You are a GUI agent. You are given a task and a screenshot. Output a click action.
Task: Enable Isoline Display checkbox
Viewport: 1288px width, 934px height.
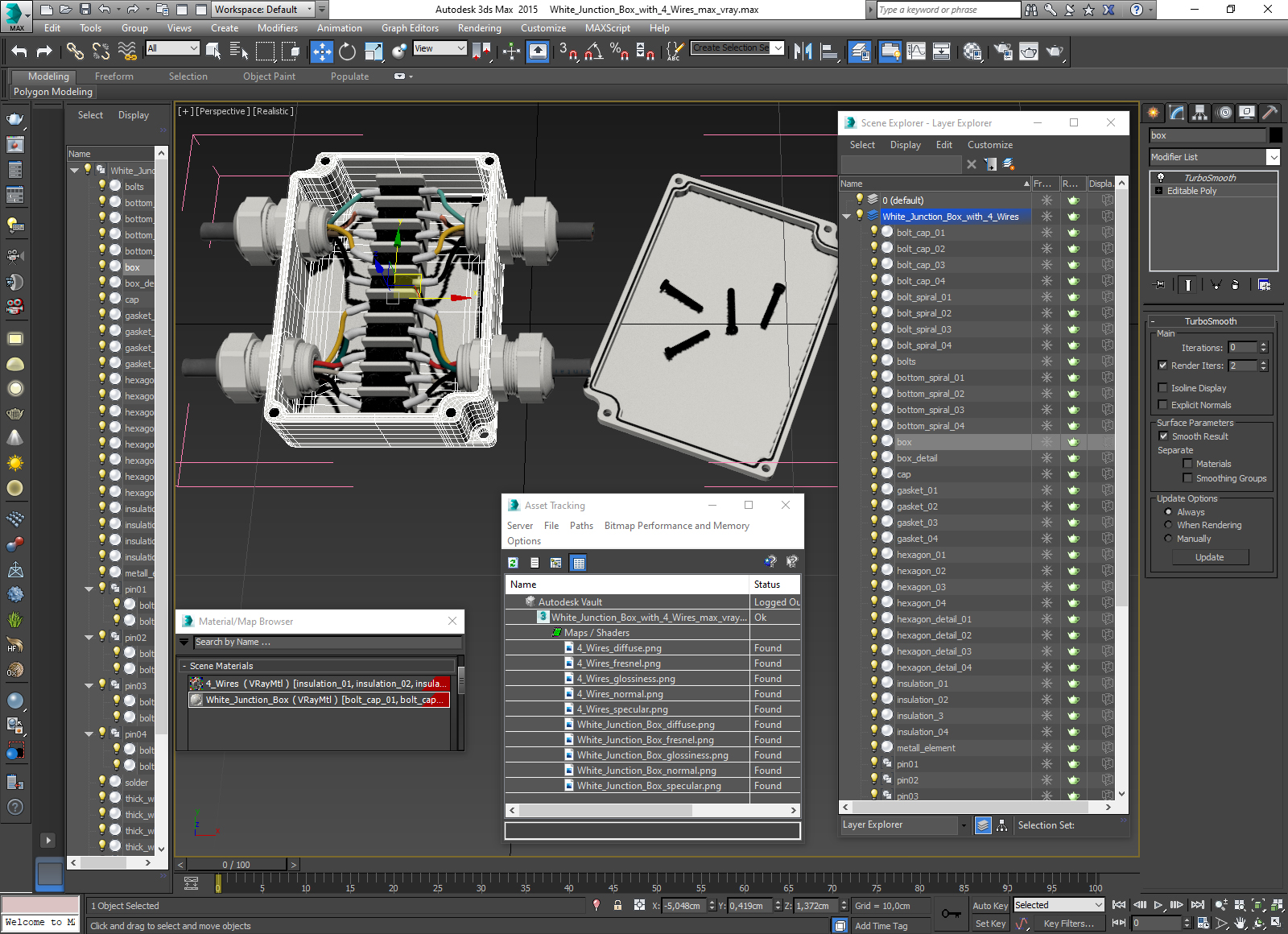[1162, 388]
